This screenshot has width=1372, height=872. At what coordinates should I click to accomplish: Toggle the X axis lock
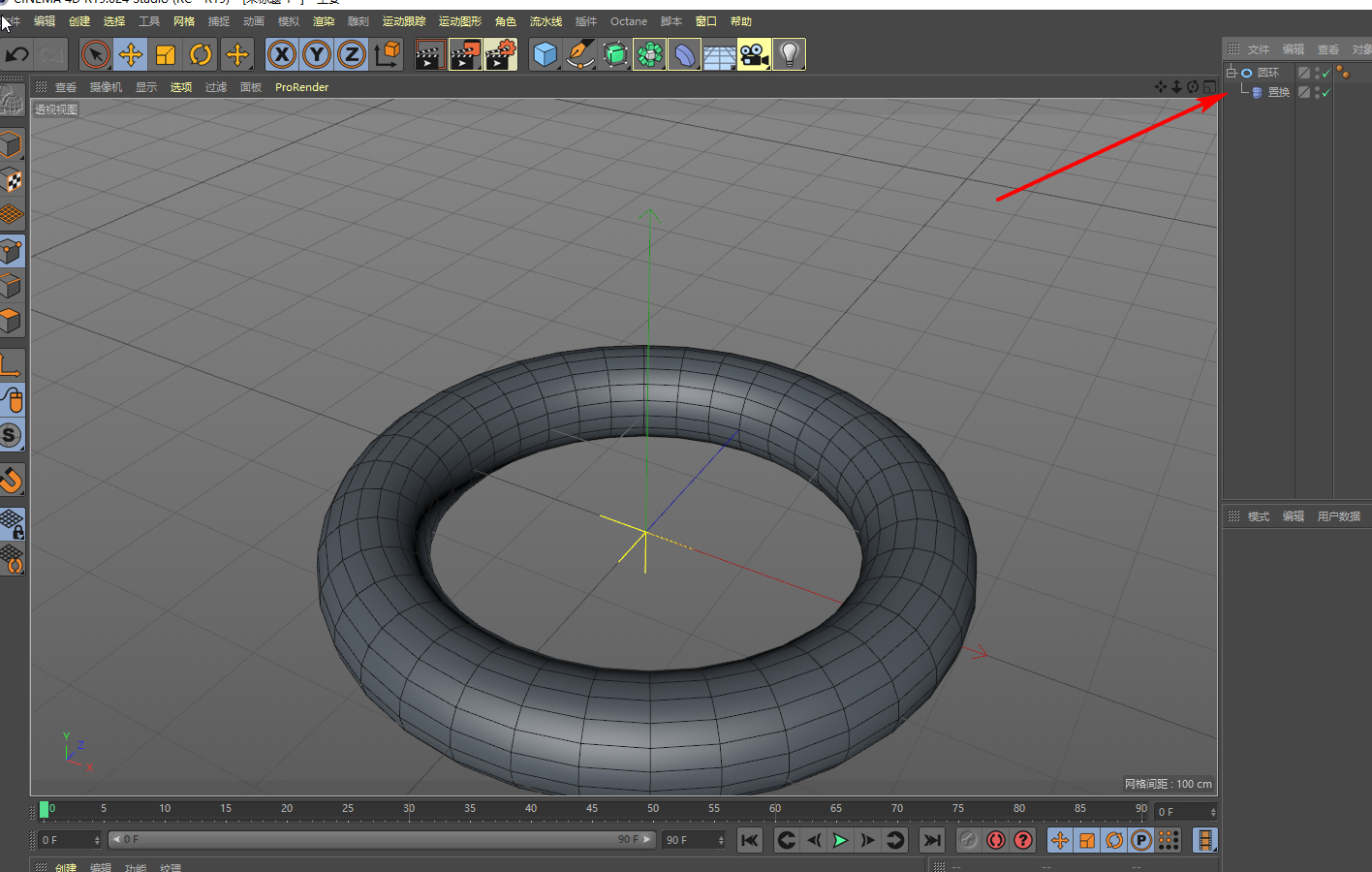pyautogui.click(x=281, y=54)
